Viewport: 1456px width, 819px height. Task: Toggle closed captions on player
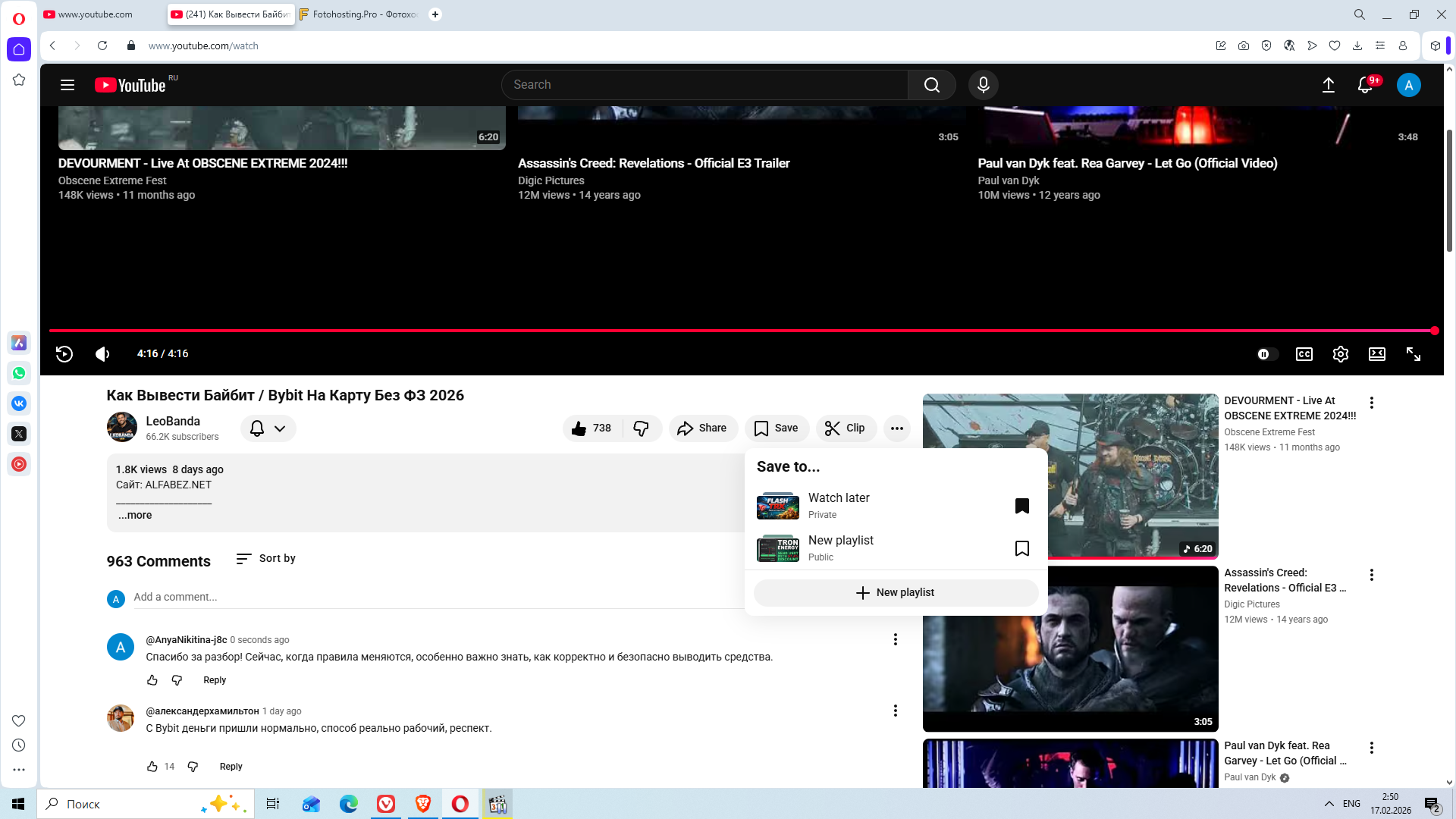point(1304,354)
